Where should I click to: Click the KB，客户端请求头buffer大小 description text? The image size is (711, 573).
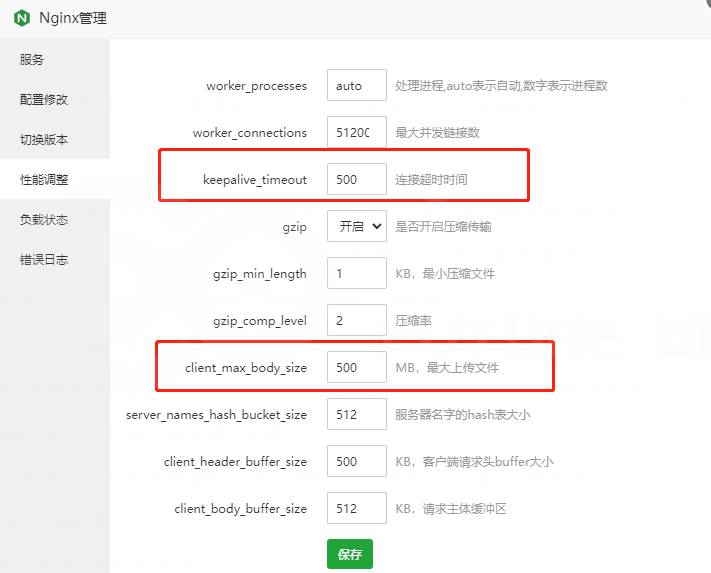474,462
